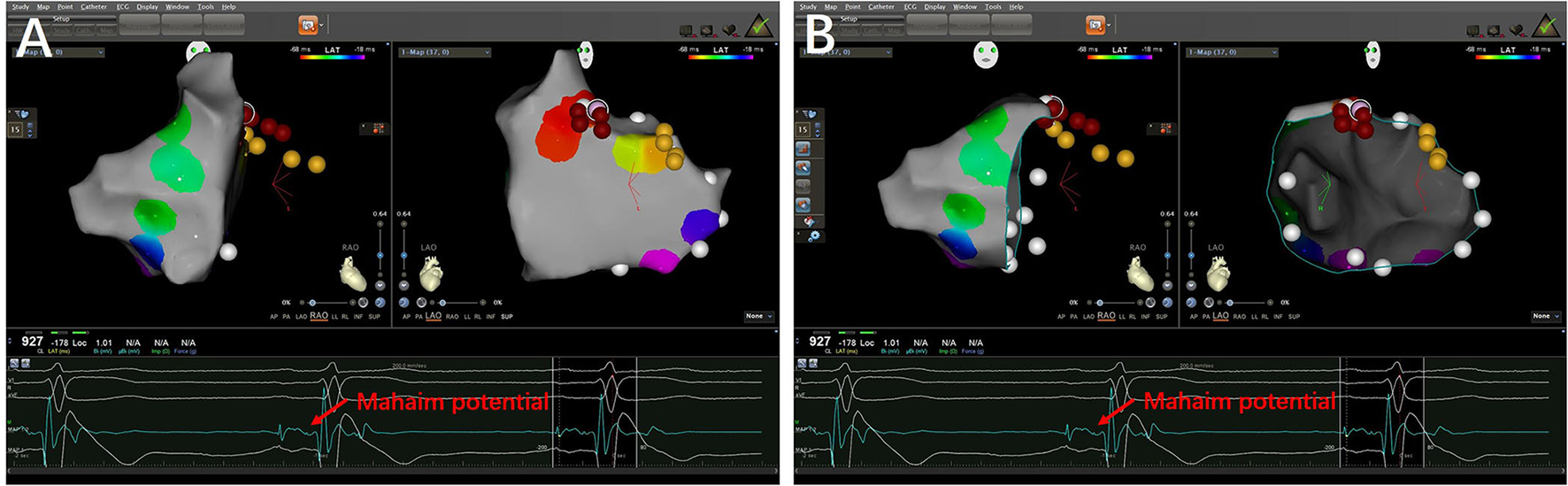Switch panel A left view to AP projection

273,316
